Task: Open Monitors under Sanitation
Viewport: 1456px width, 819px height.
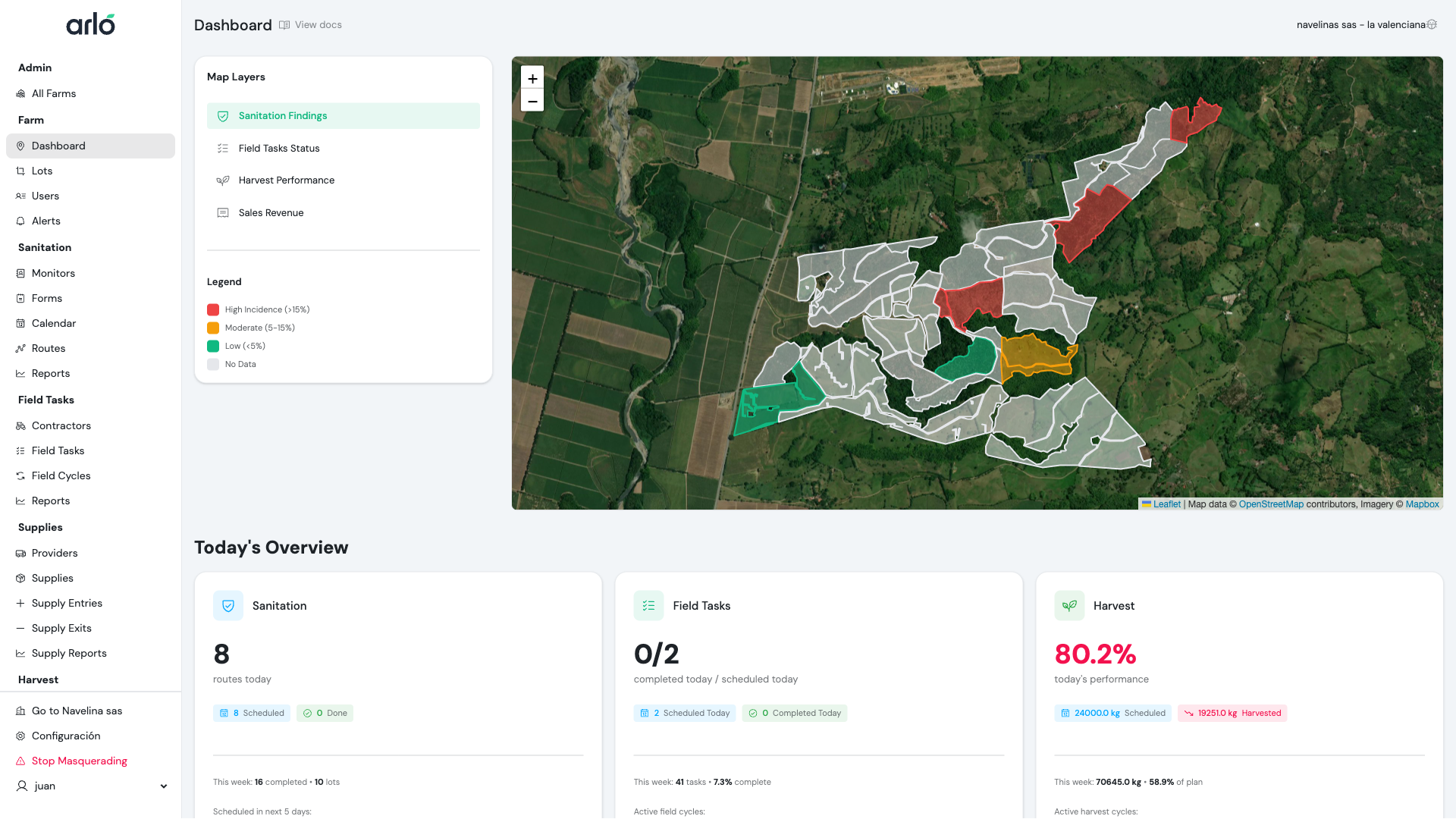Action: [53, 274]
